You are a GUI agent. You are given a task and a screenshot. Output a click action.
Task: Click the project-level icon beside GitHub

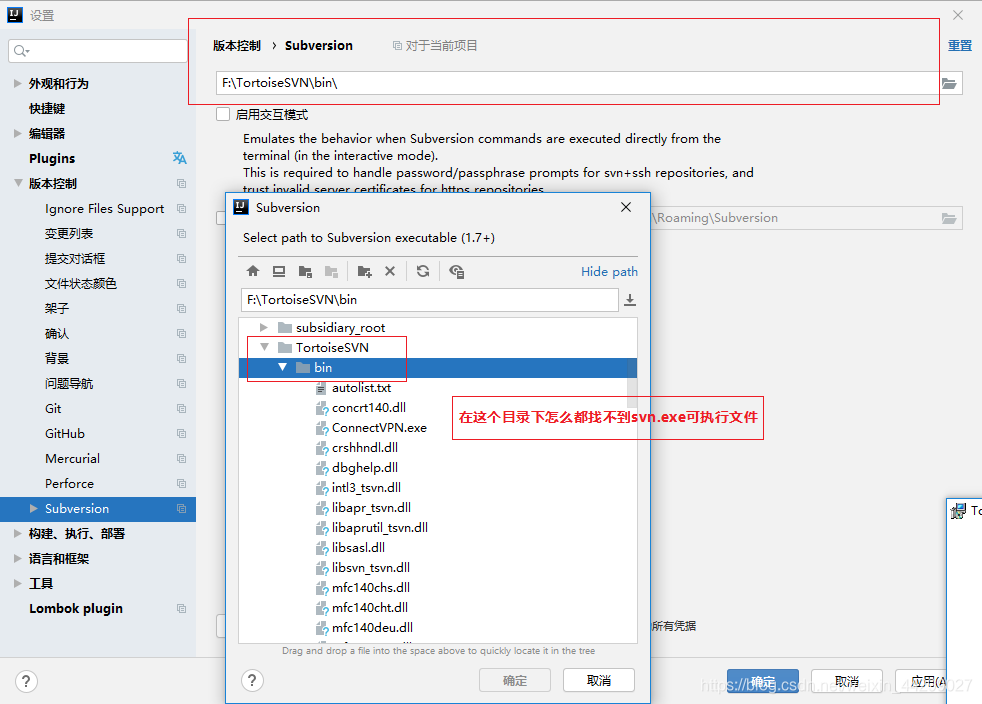(x=182, y=433)
